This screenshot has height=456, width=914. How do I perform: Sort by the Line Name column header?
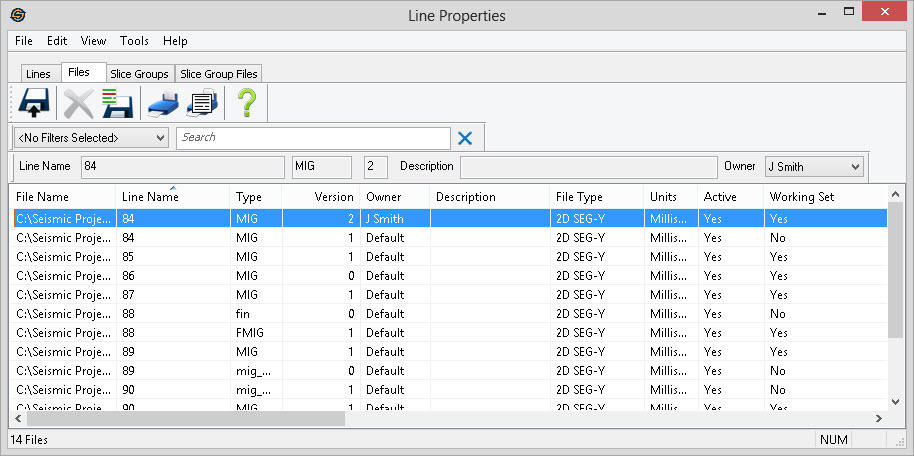[x=150, y=197]
